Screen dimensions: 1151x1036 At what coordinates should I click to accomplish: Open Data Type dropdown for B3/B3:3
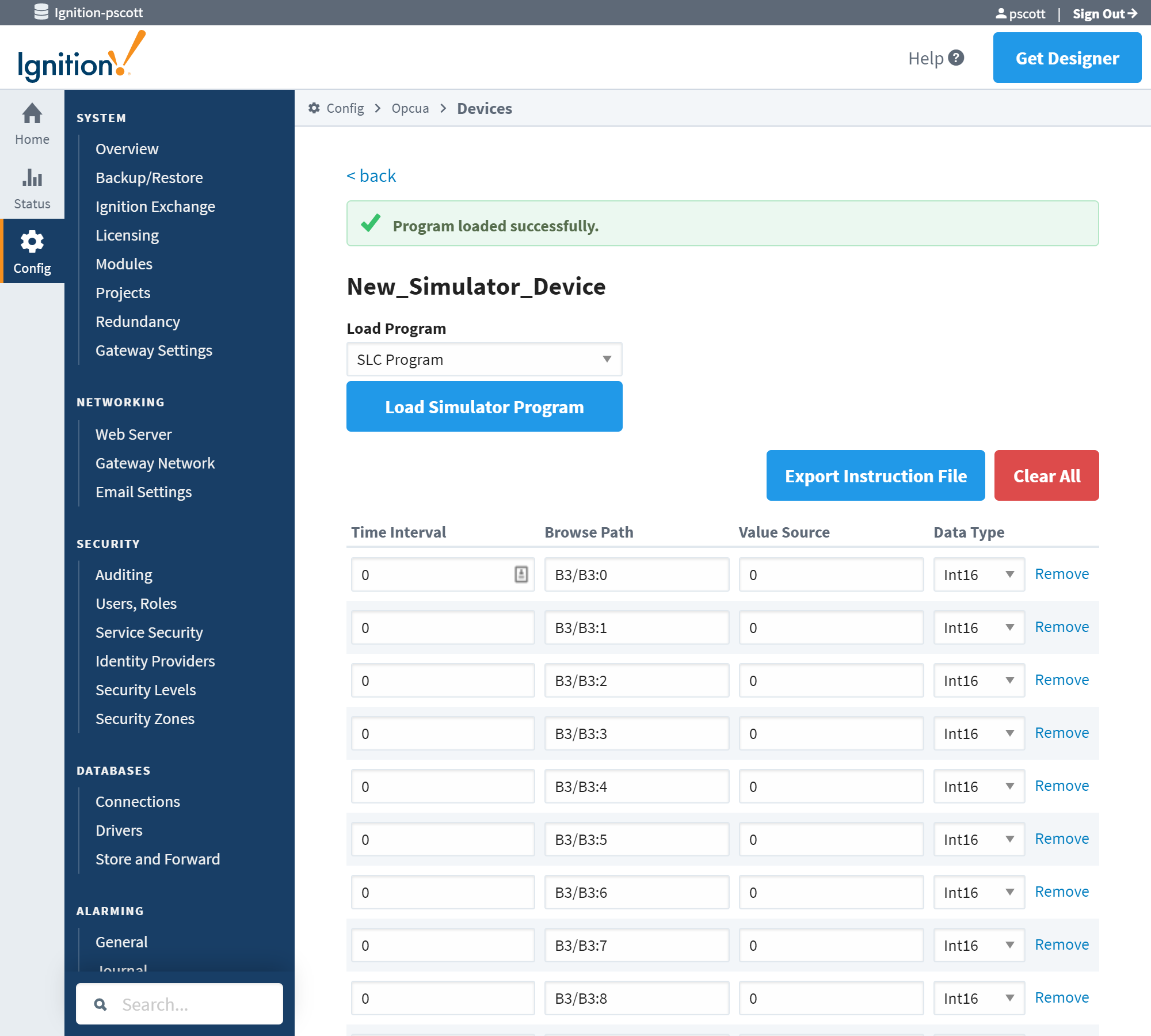coord(979,733)
